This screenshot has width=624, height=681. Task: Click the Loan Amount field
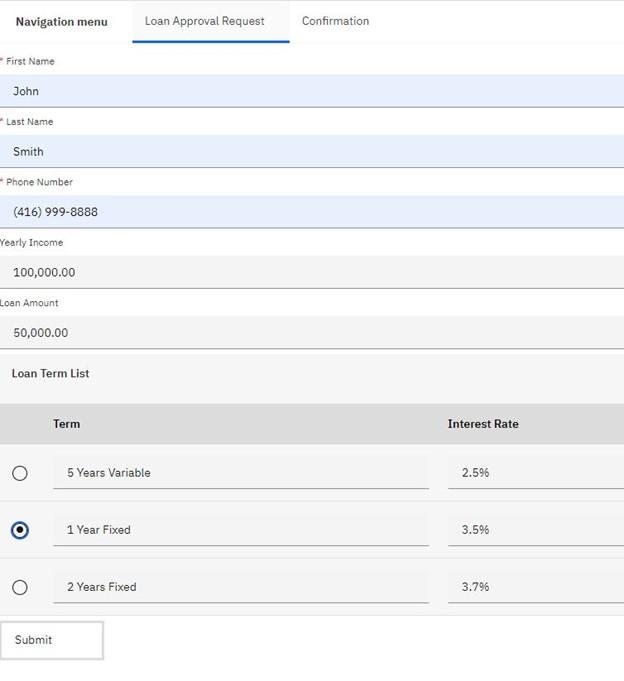(312, 332)
